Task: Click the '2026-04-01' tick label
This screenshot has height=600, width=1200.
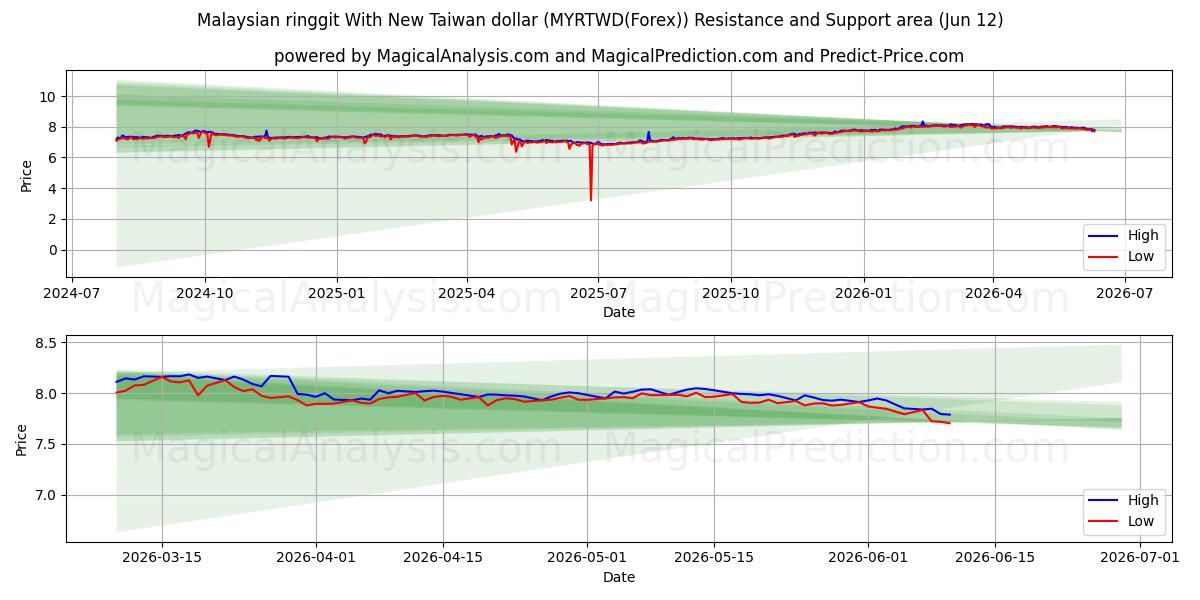Action: (x=316, y=559)
